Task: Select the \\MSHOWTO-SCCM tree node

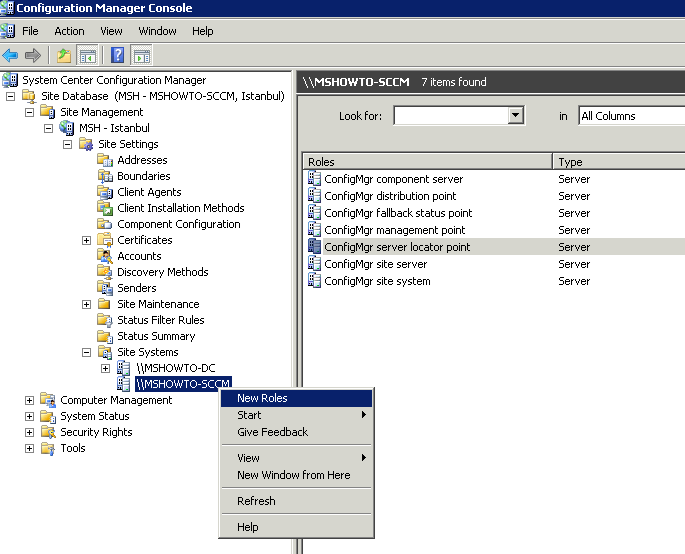Action: click(183, 384)
